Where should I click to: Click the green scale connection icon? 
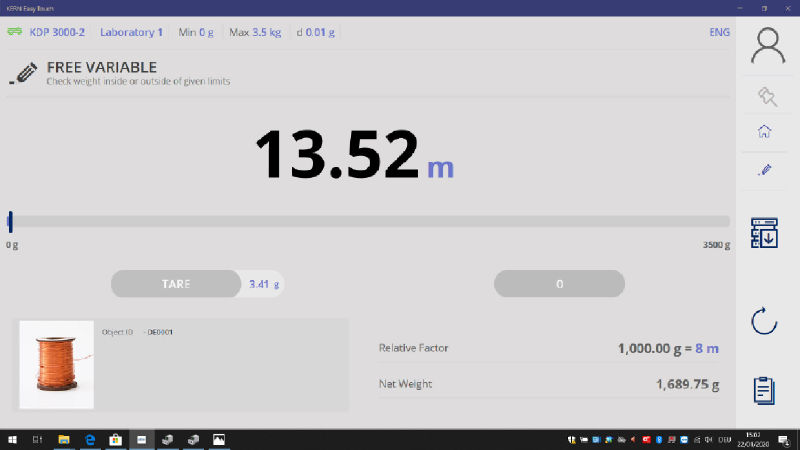[x=14, y=32]
